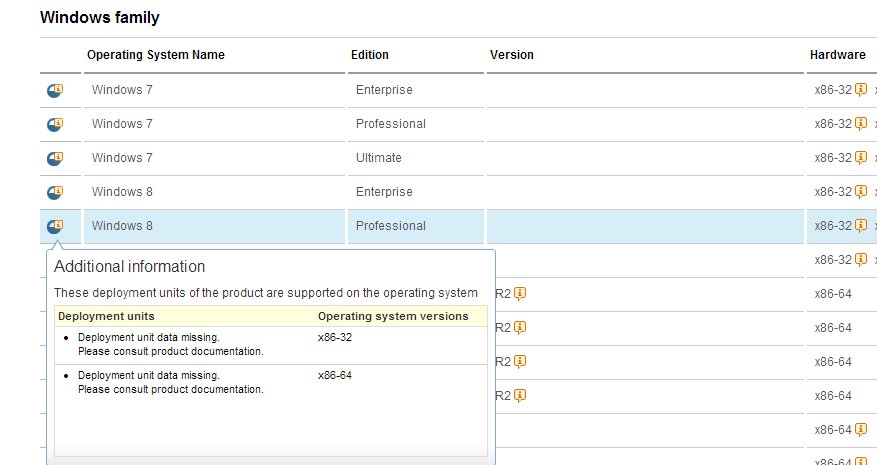Click the Additional information popup title
This screenshot has width=877, height=465.
(129, 266)
